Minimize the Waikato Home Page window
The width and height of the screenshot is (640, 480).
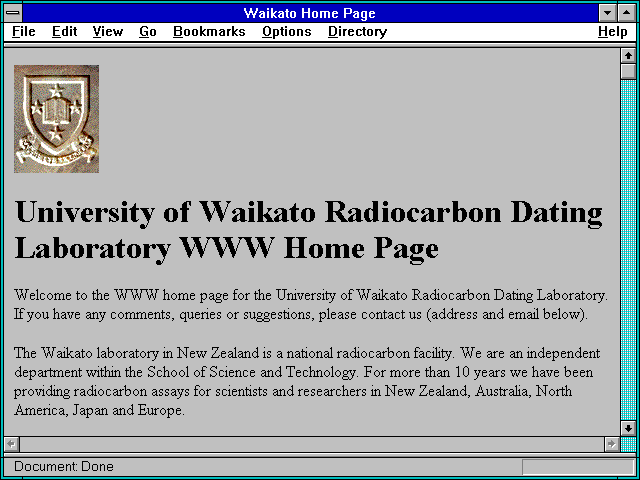pos(607,13)
